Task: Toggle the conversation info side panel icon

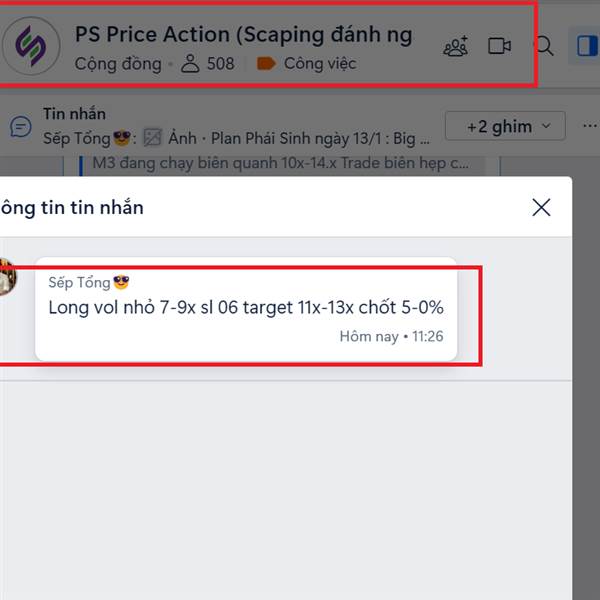Action: [x=587, y=46]
